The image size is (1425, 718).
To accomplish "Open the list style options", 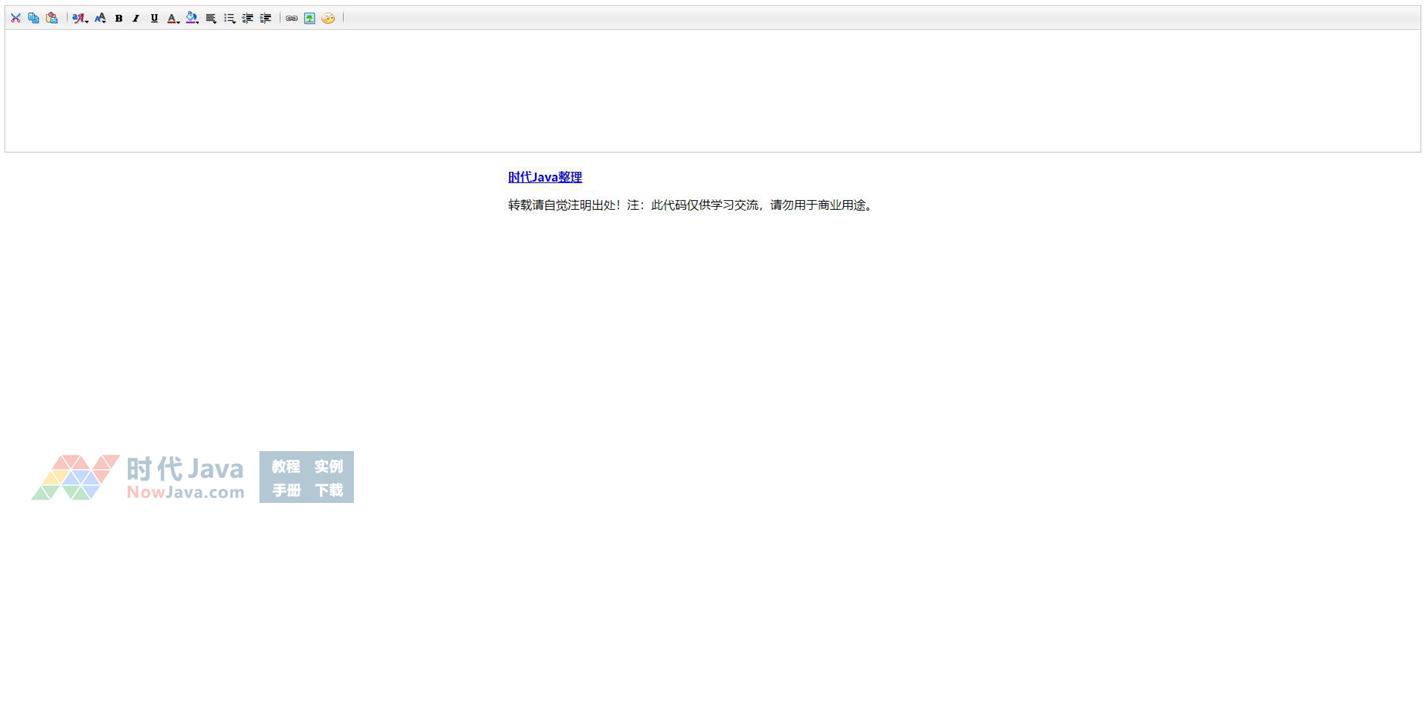I will click(x=229, y=18).
